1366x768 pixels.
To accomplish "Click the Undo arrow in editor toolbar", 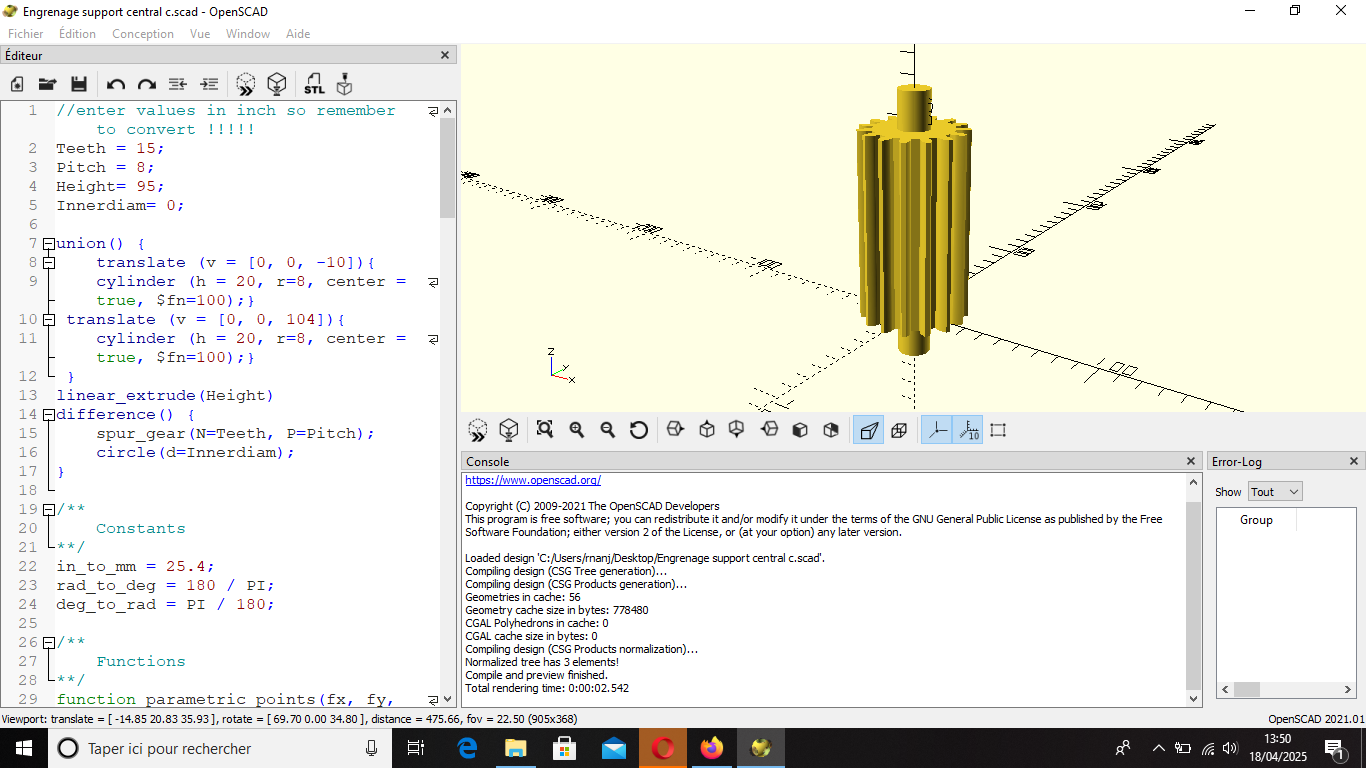I will point(116,84).
